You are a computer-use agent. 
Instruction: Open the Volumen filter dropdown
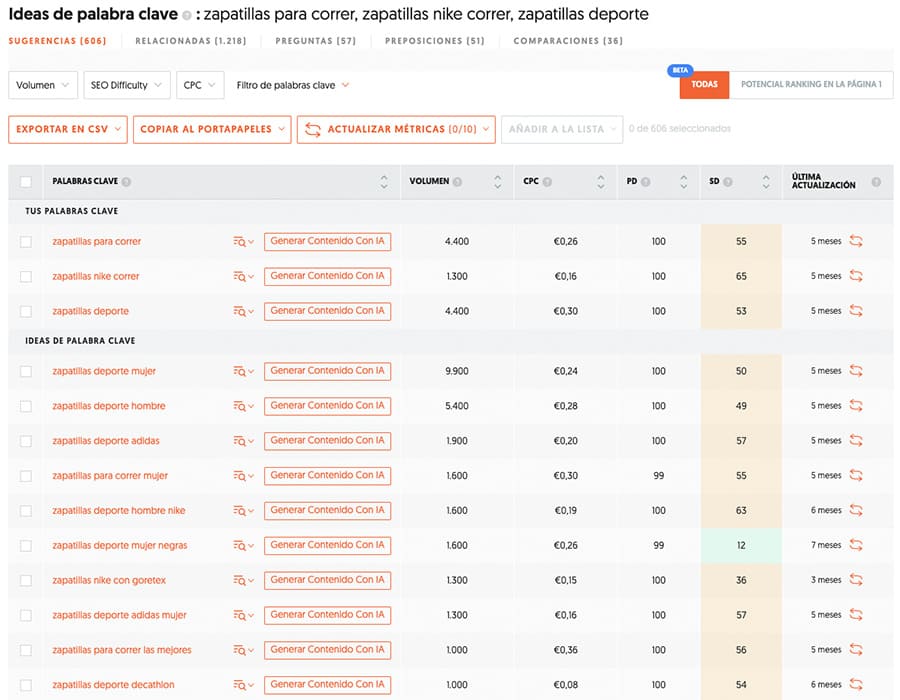[43, 85]
